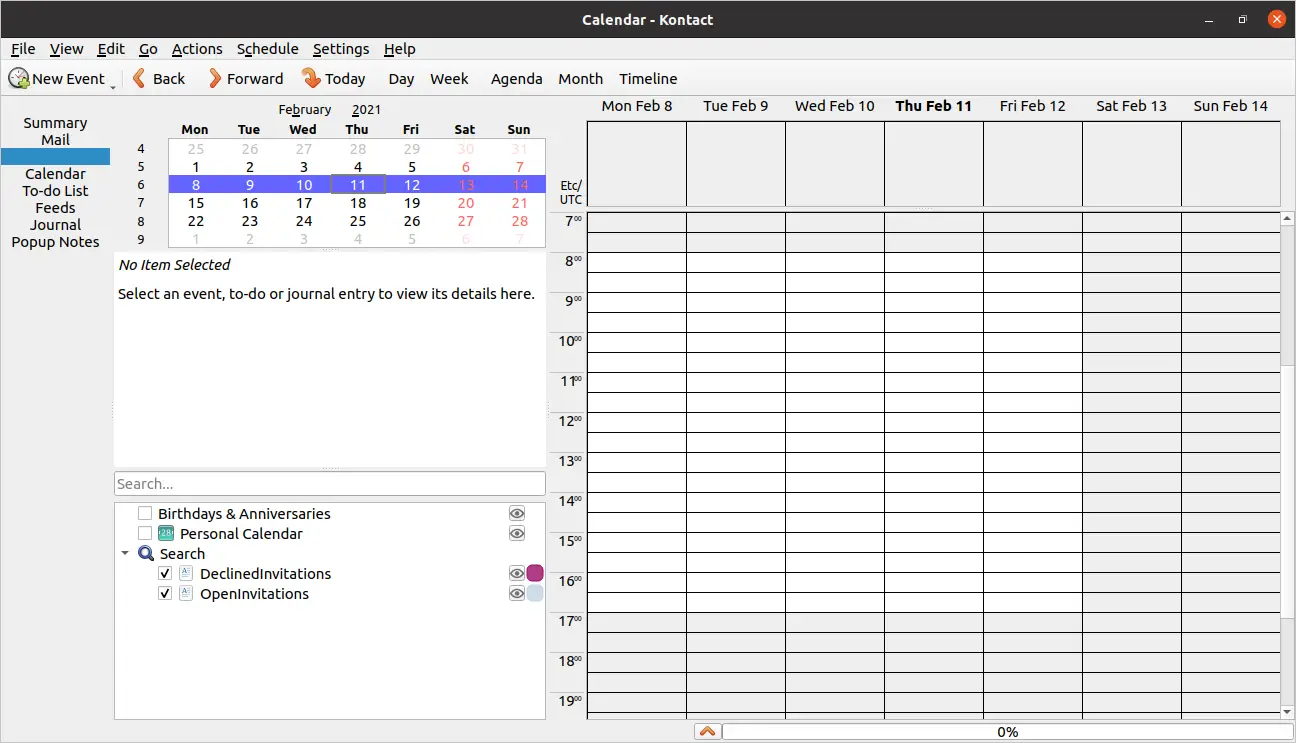Screen dimensions: 1296x743
Task: Go Forward one week
Action: tap(245, 78)
